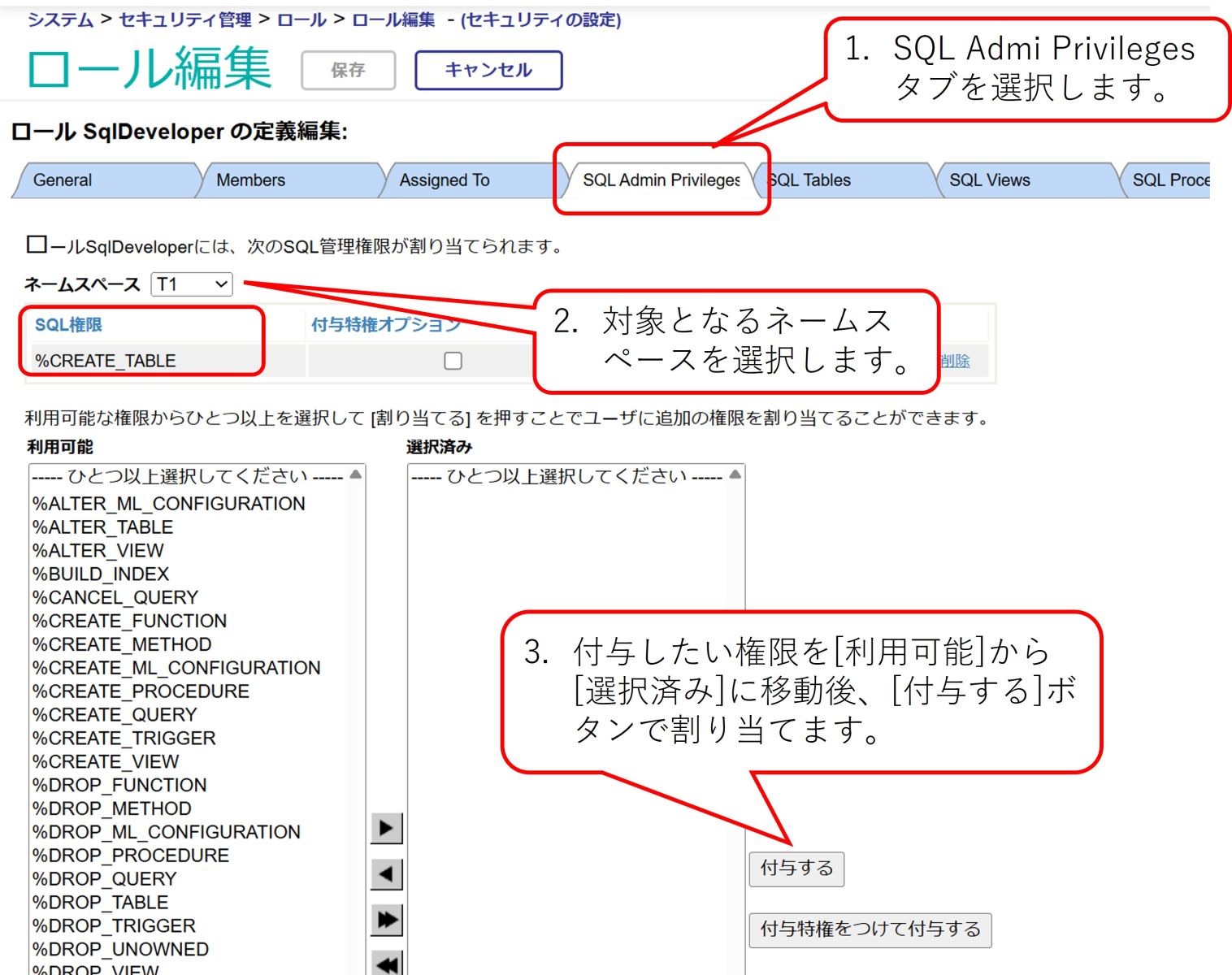Switch to the SQL Views tab

989,180
